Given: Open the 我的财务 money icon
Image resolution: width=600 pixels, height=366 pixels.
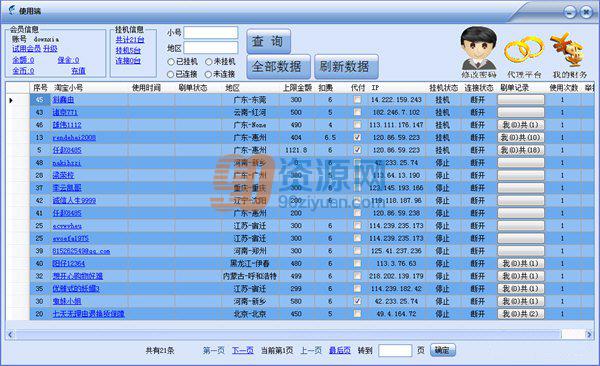Looking at the screenshot, I should [568, 49].
